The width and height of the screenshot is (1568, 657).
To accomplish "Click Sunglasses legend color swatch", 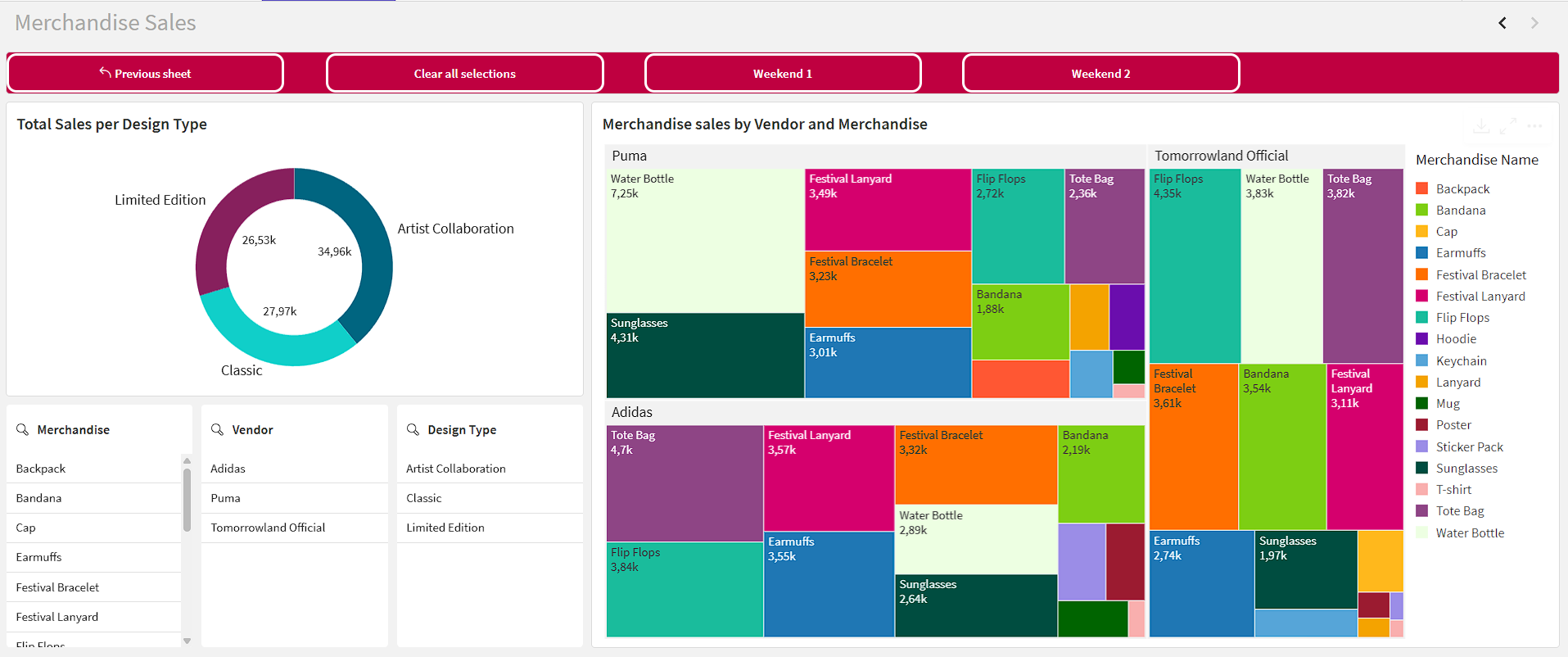I will (x=1421, y=468).
